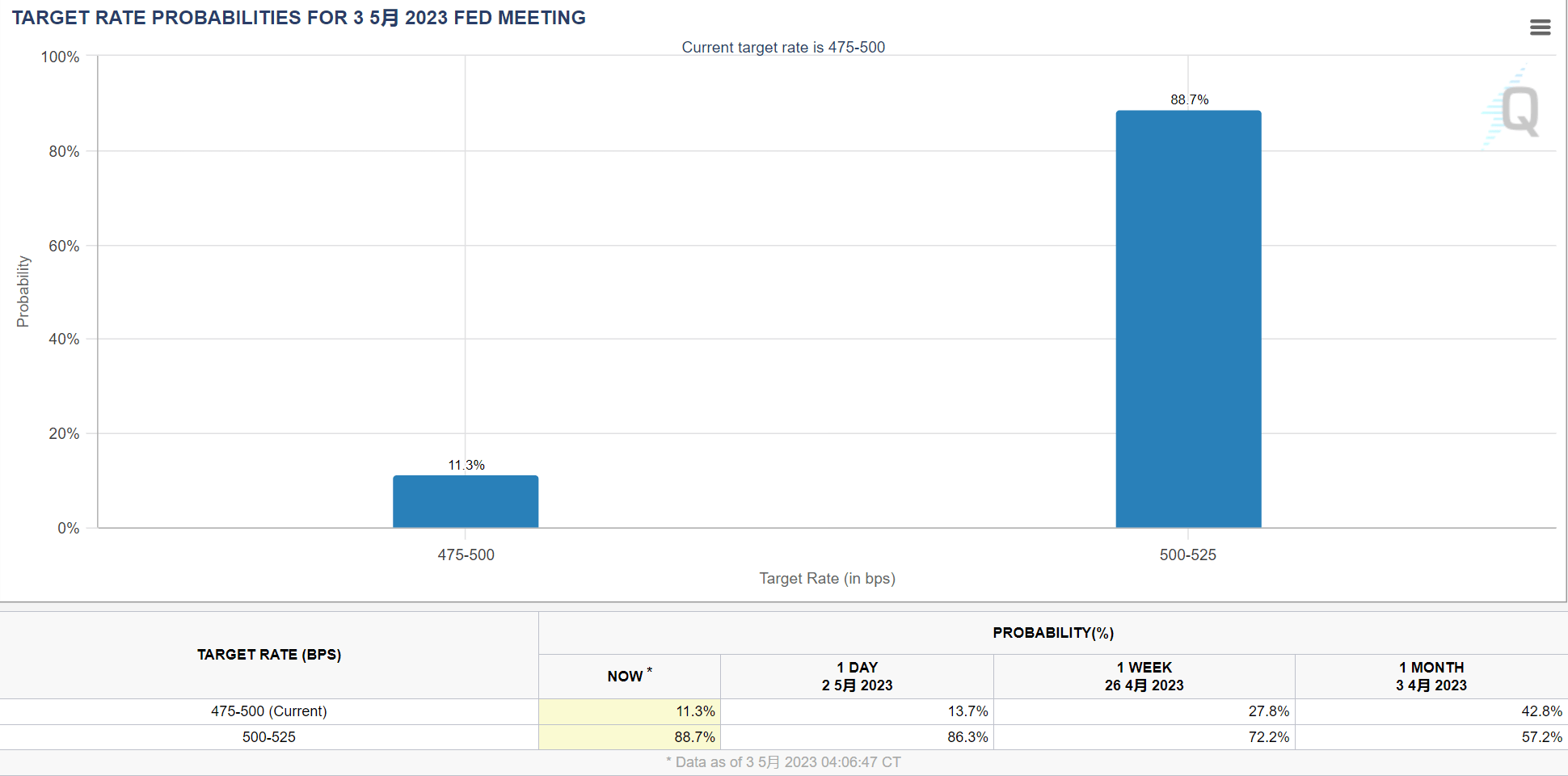Select the 11.3% bar for 475-500

[x=466, y=502]
